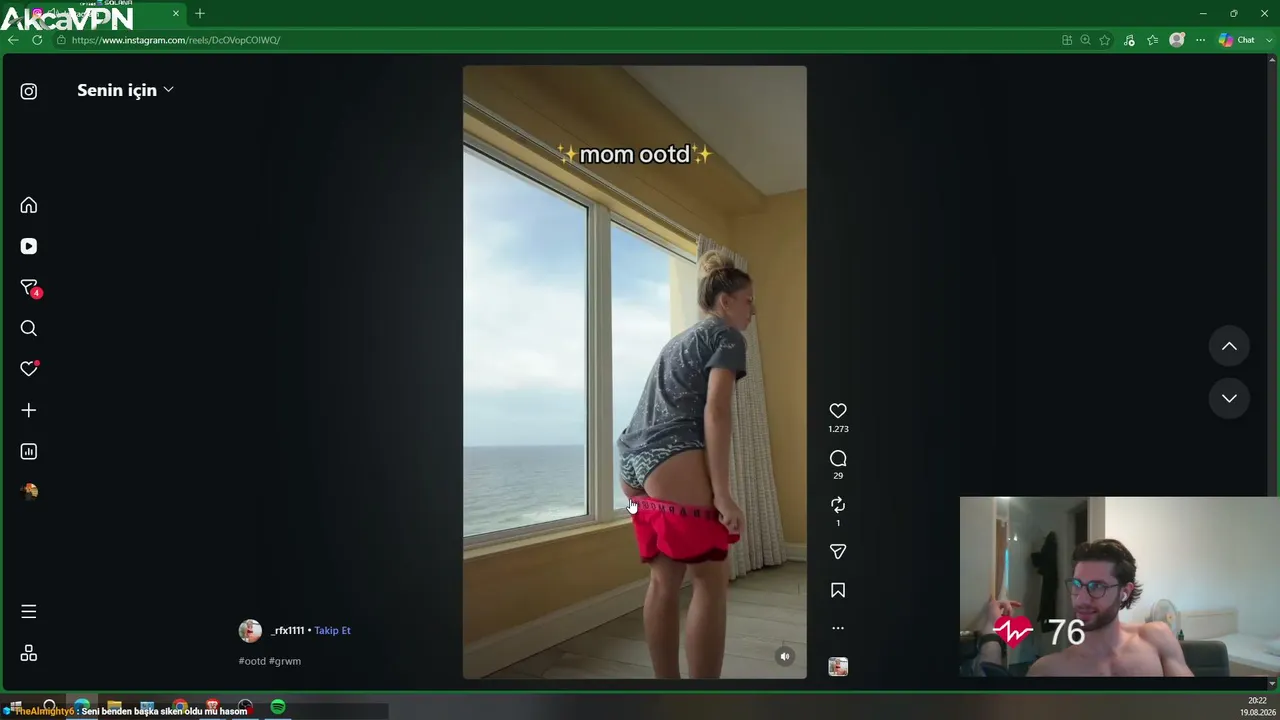Screen dimensions: 1280x720
Task: Open the Brave browser from the taskbar
Action: (212, 707)
